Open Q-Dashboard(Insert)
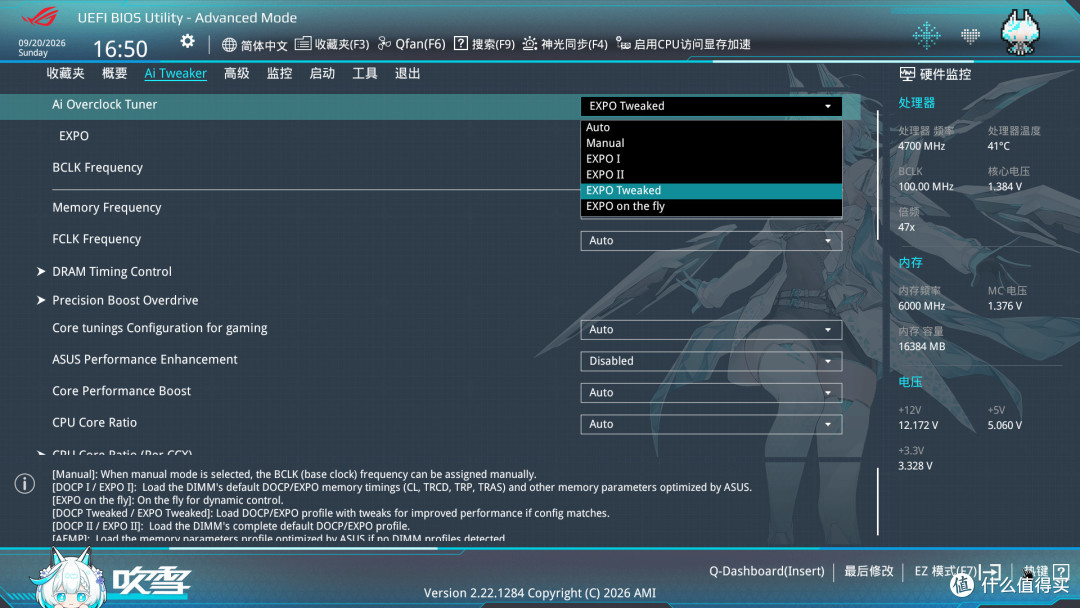Image resolution: width=1080 pixels, height=608 pixels. 767,571
